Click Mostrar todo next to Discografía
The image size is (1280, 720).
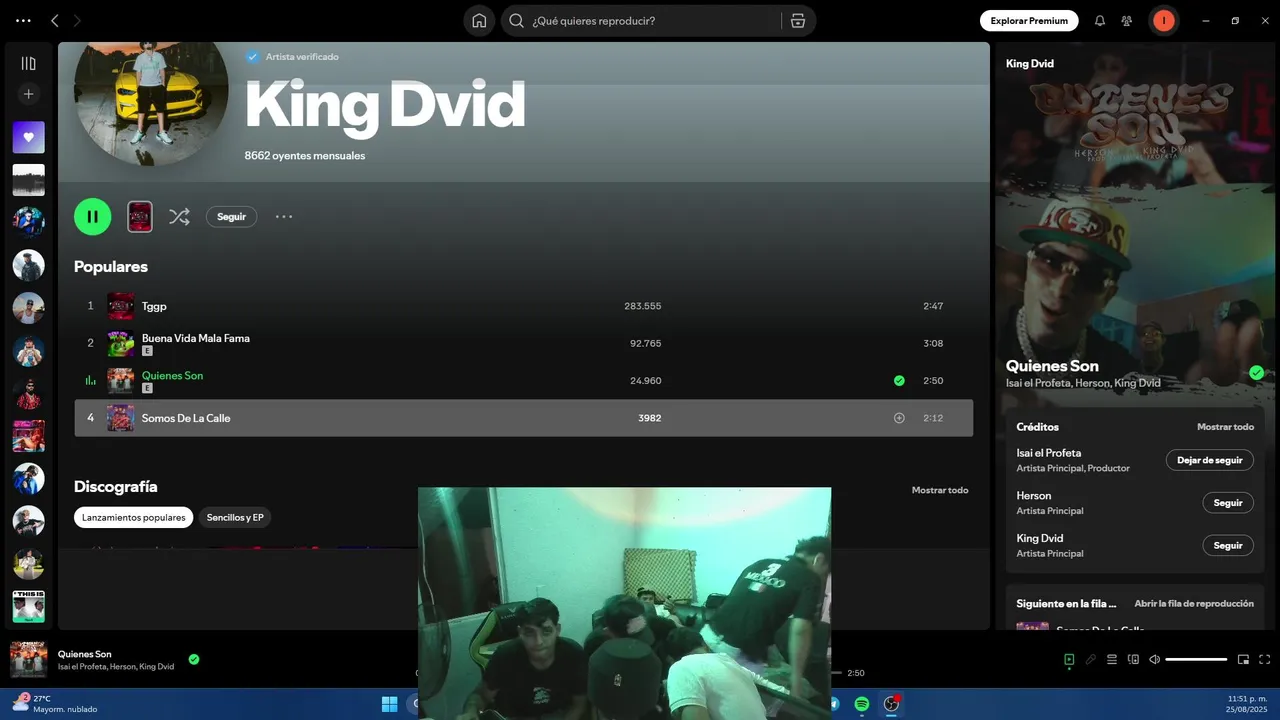(940, 490)
